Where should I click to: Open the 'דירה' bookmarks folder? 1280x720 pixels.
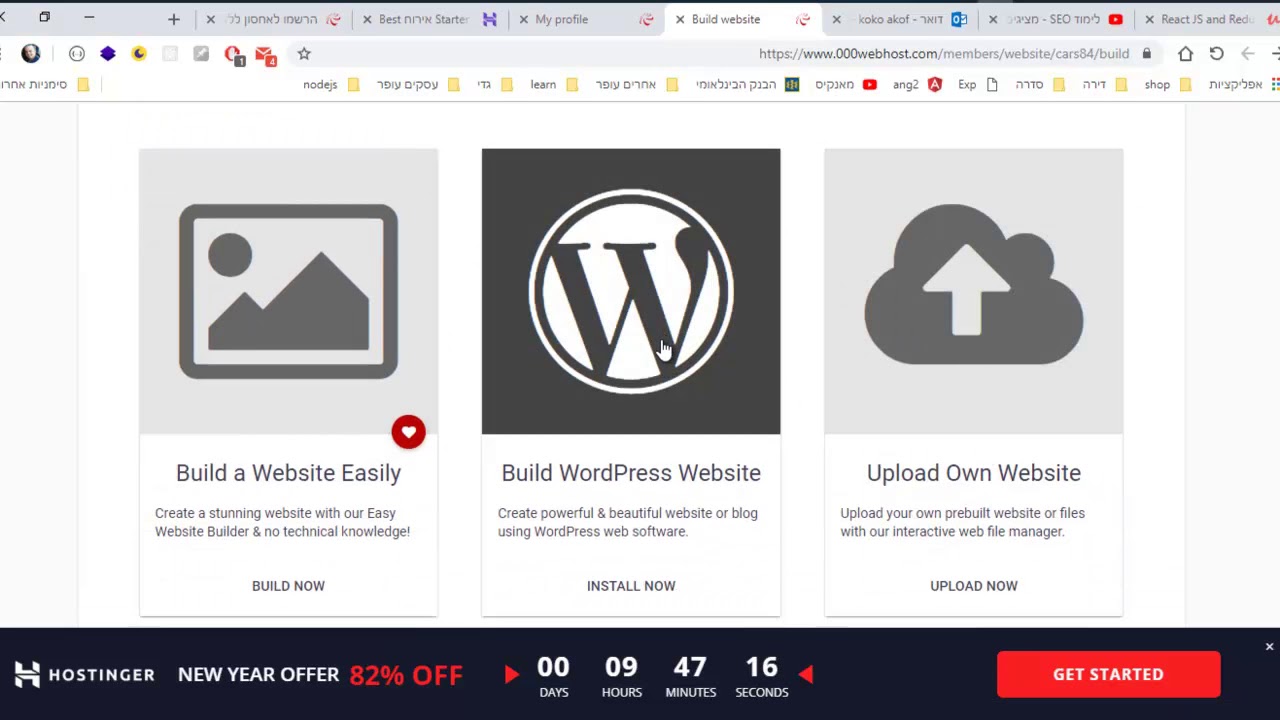tap(1103, 85)
